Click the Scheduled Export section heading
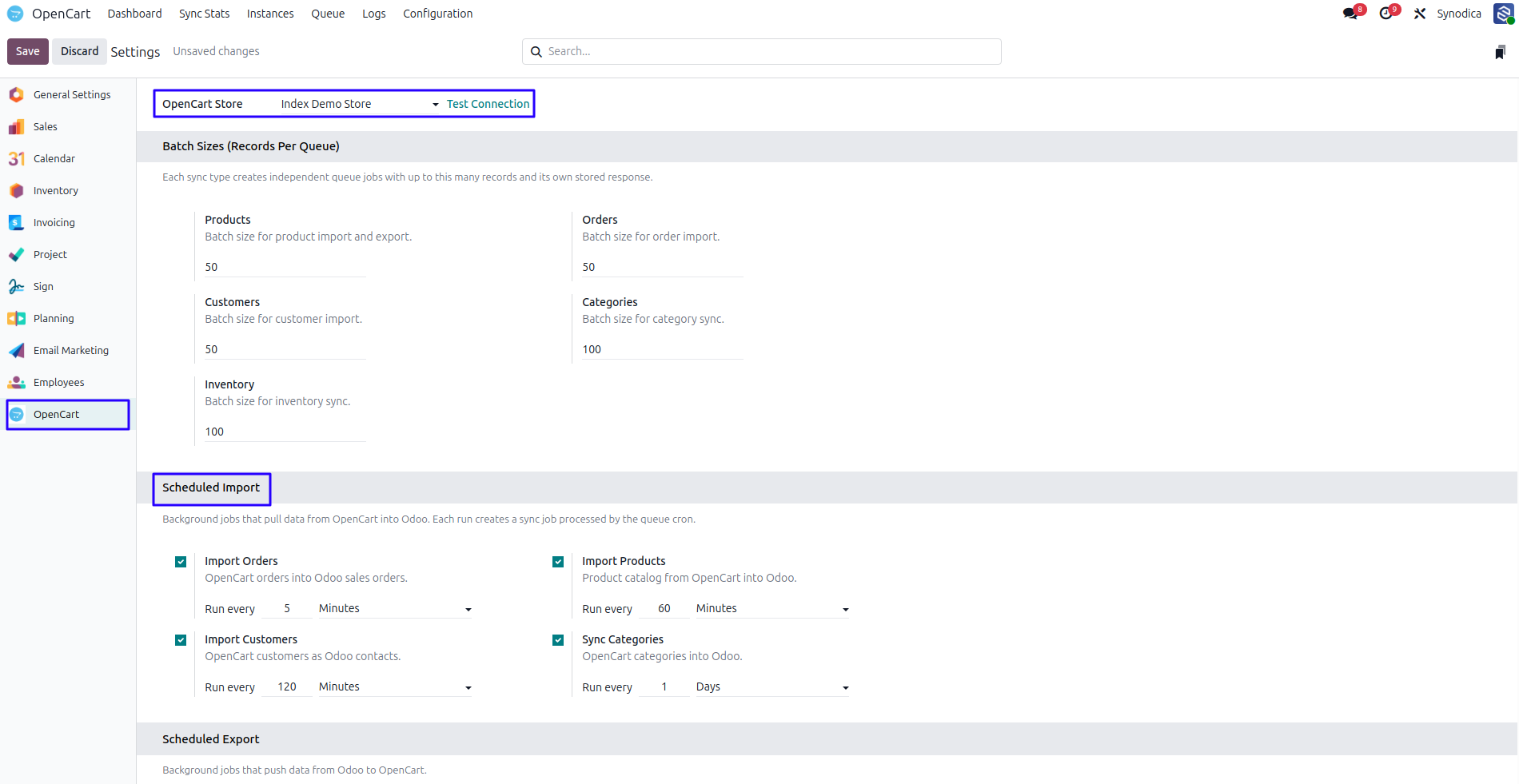 (x=211, y=739)
